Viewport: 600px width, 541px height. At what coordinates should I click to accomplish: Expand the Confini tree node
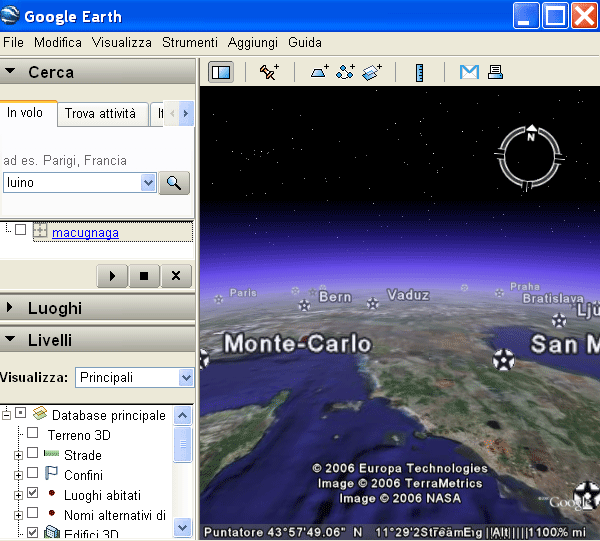pyautogui.click(x=18, y=475)
